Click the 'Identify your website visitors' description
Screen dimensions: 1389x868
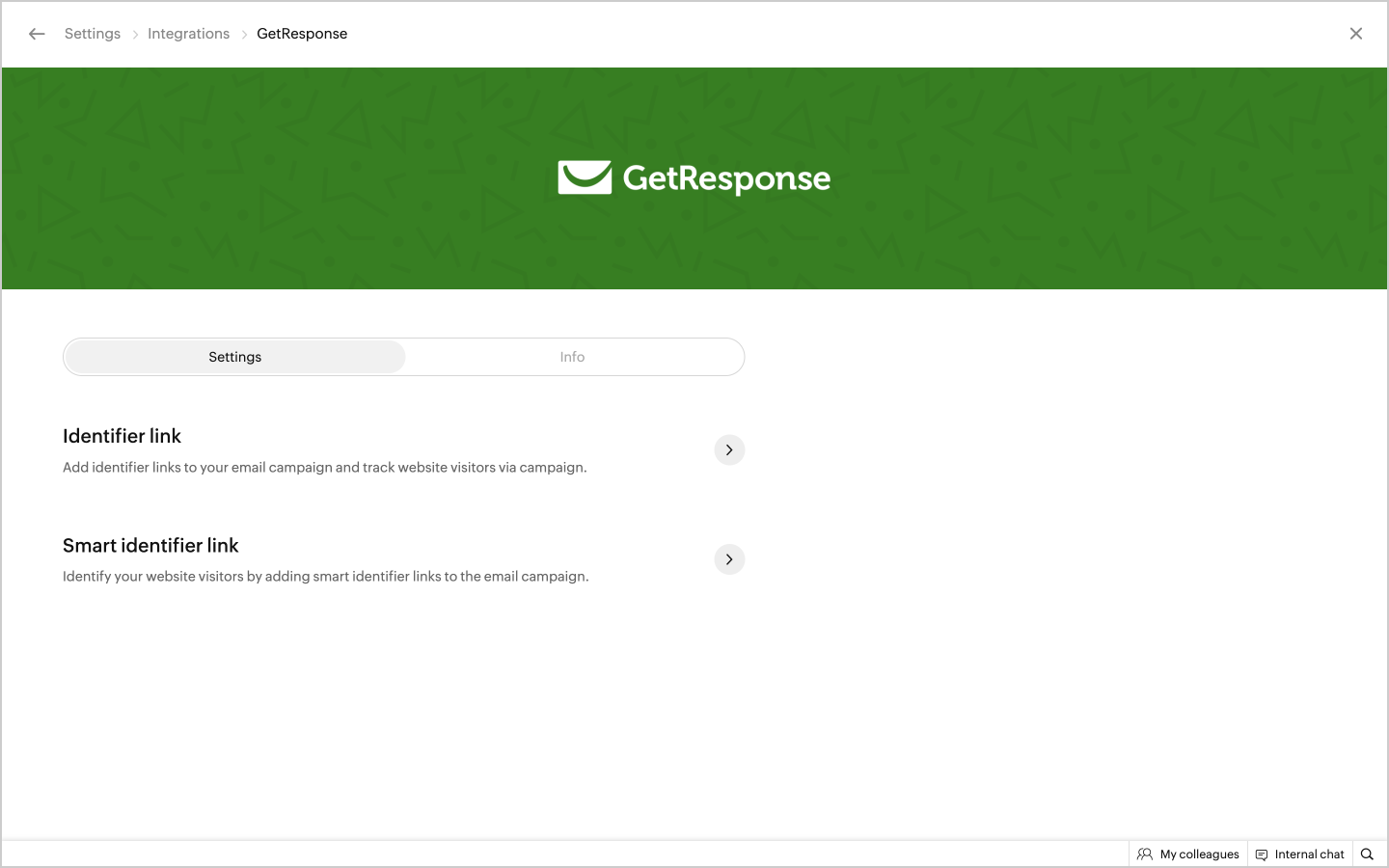(325, 577)
